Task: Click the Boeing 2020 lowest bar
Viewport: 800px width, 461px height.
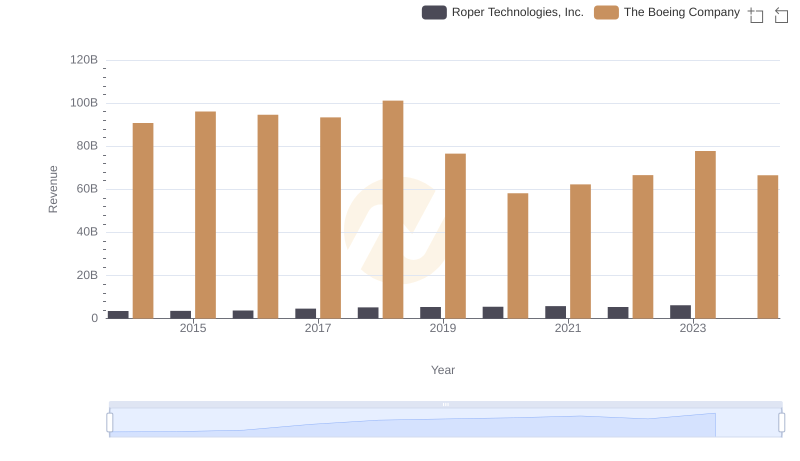Action: point(518,255)
